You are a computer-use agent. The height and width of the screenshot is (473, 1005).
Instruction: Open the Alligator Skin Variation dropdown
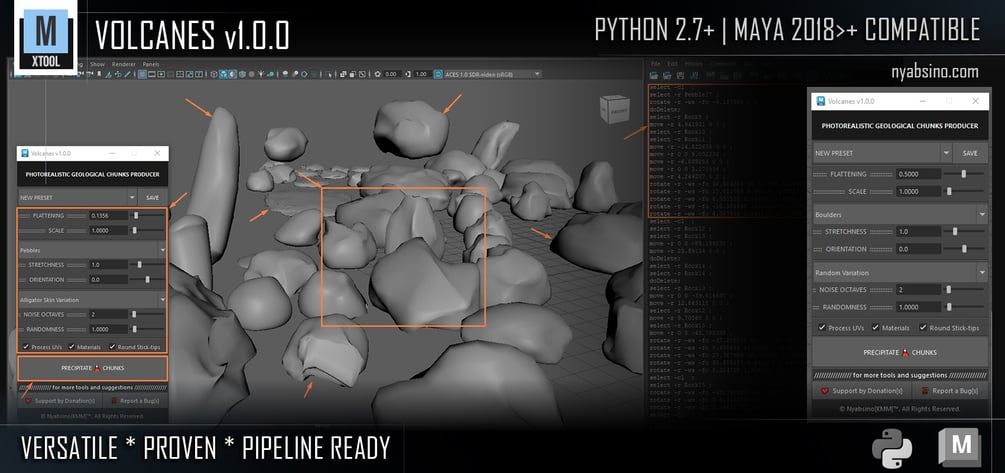point(93,299)
